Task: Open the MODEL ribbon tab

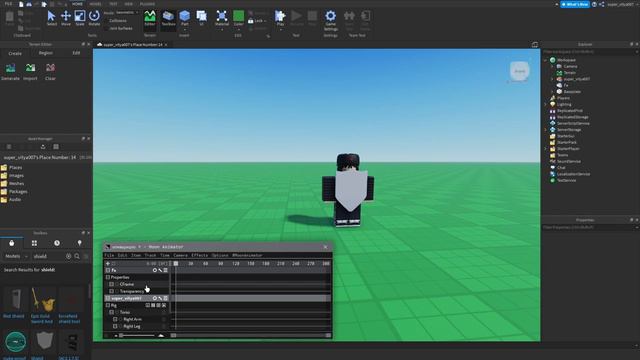Action: pyautogui.click(x=95, y=4)
